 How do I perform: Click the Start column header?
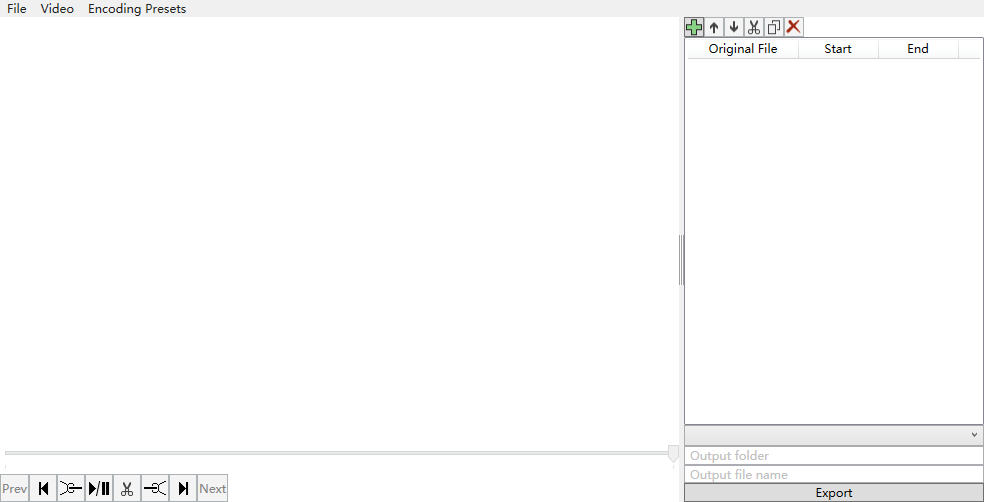838,48
